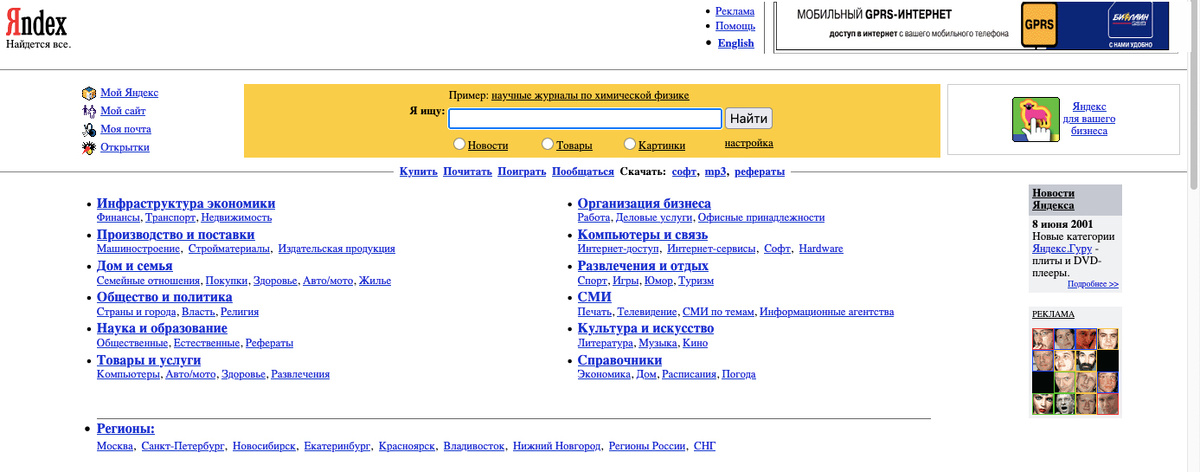Select the Новости radio button
Screen dimensions: 1200x472
(x=460, y=145)
